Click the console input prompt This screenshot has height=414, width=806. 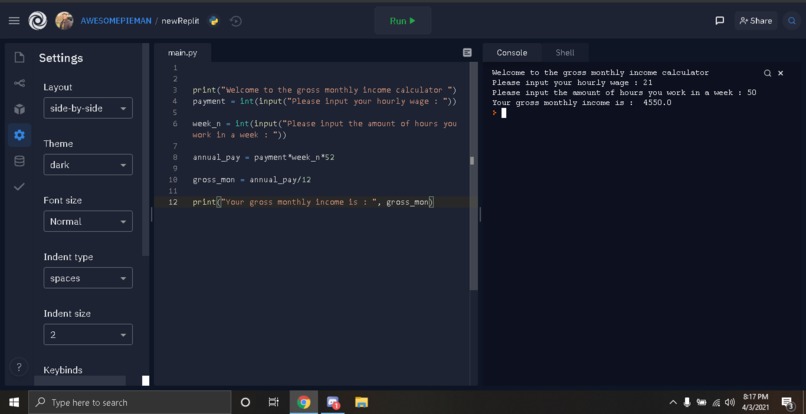tap(504, 113)
